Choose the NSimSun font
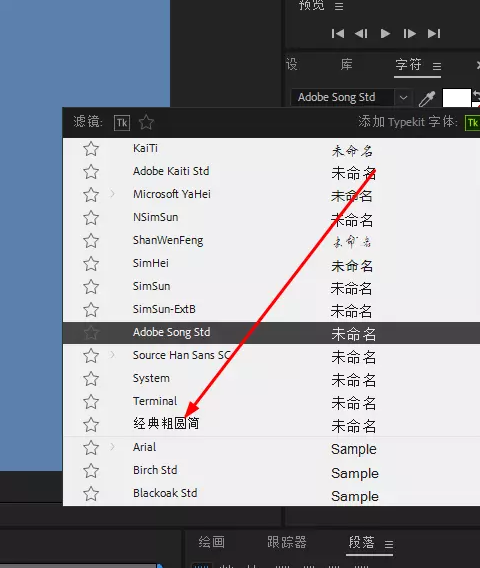The height and width of the screenshot is (568, 480). [x=155, y=217]
